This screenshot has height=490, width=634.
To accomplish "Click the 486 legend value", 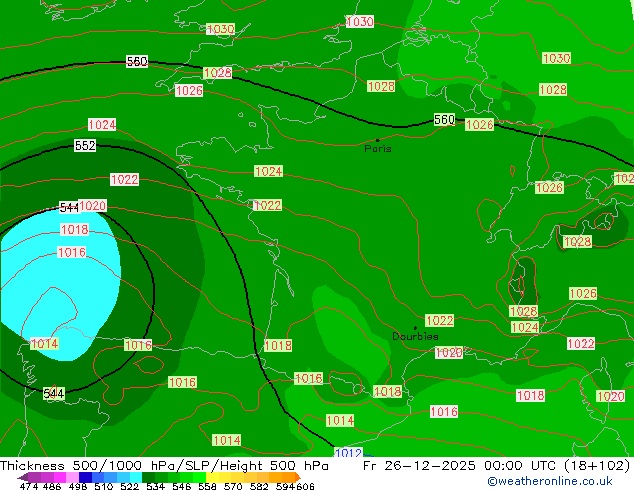I will pyautogui.click(x=52, y=486).
